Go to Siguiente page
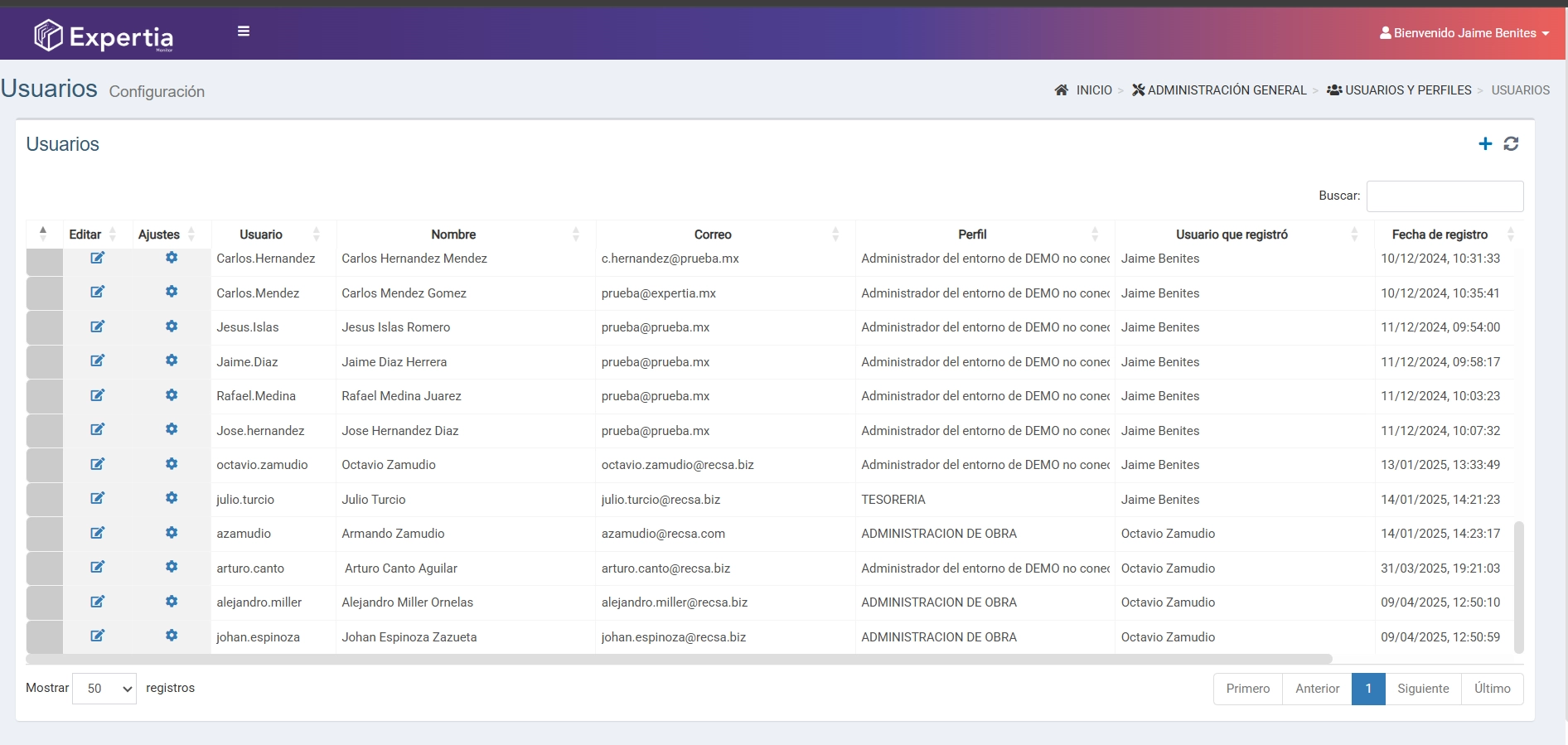 coord(1423,689)
